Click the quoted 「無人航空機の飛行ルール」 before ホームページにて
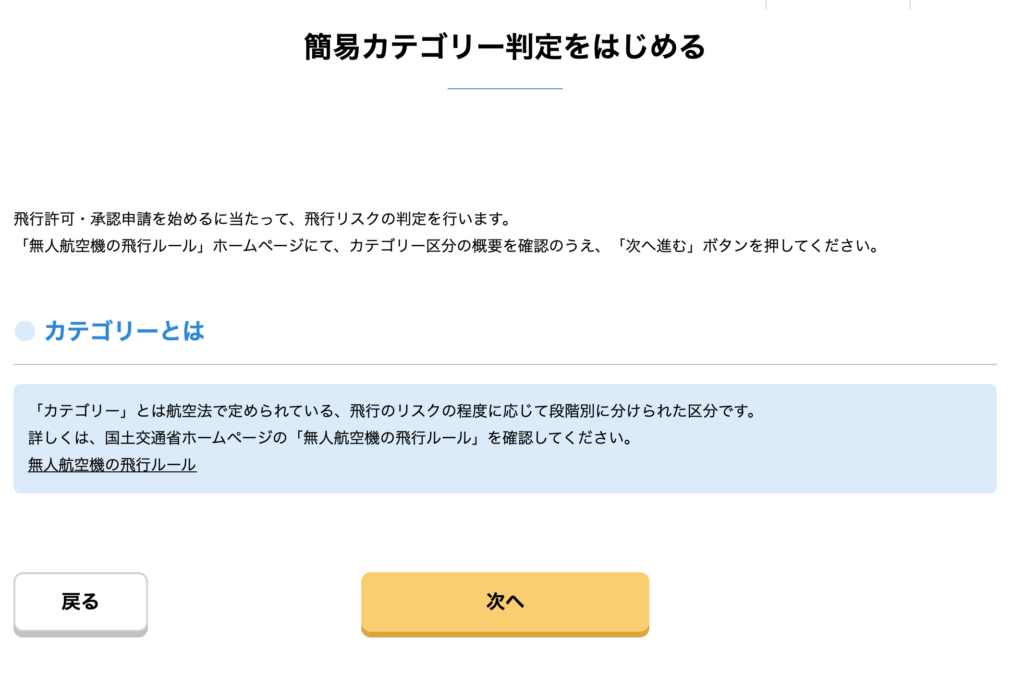This screenshot has width=1024, height=673. coord(109,245)
